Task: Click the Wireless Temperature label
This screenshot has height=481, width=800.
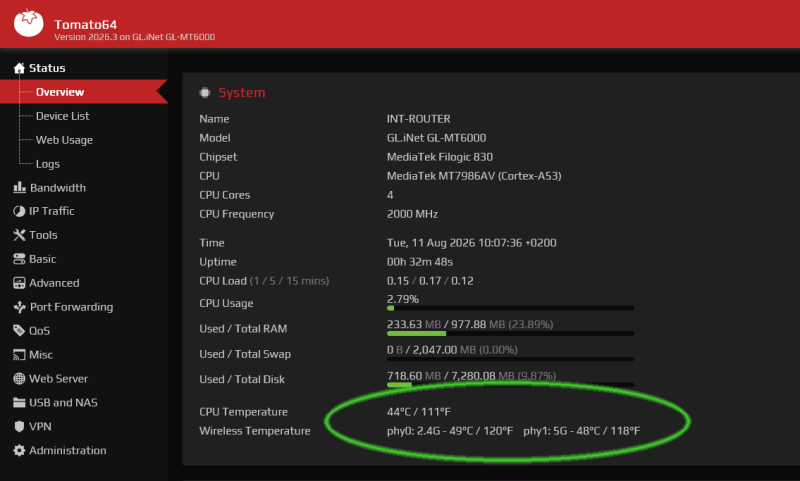Action: click(255, 431)
